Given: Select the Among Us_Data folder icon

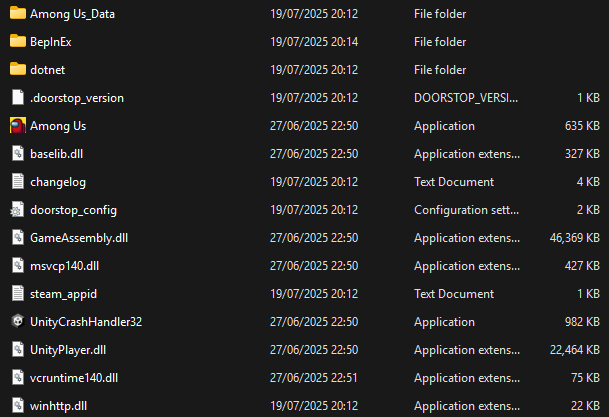Looking at the screenshot, I should click(x=17, y=13).
